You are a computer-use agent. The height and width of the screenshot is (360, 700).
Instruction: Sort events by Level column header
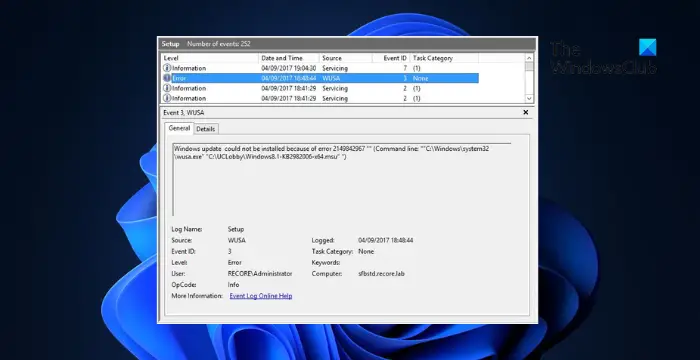[x=210, y=58]
